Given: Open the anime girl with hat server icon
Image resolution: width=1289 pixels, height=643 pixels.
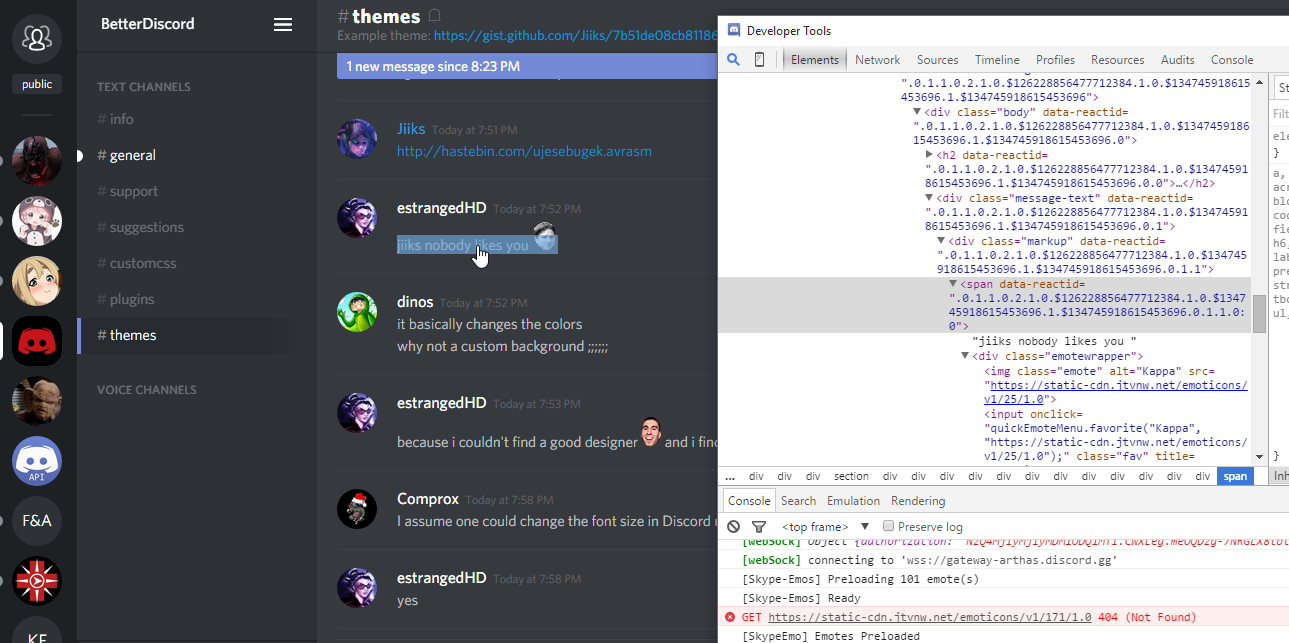Looking at the screenshot, I should point(37,221).
